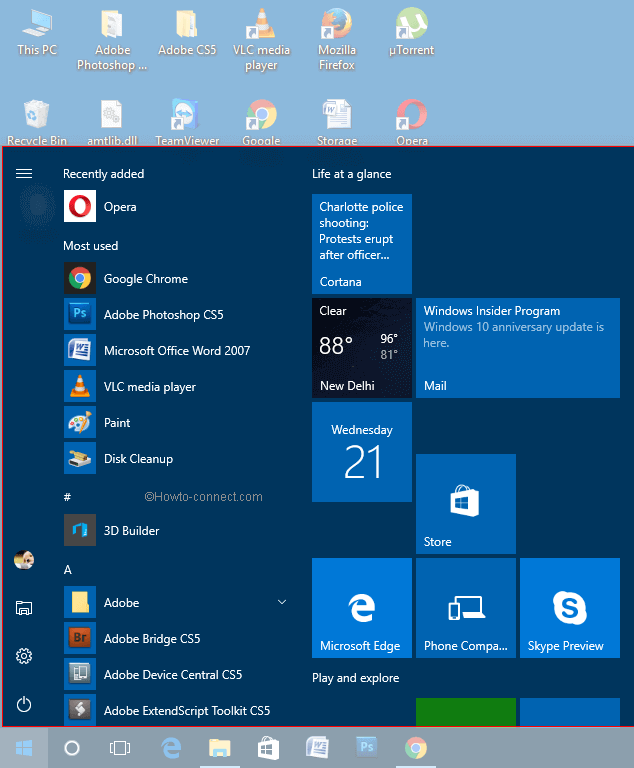
Task: Open Edge from the taskbar
Action: 171,748
